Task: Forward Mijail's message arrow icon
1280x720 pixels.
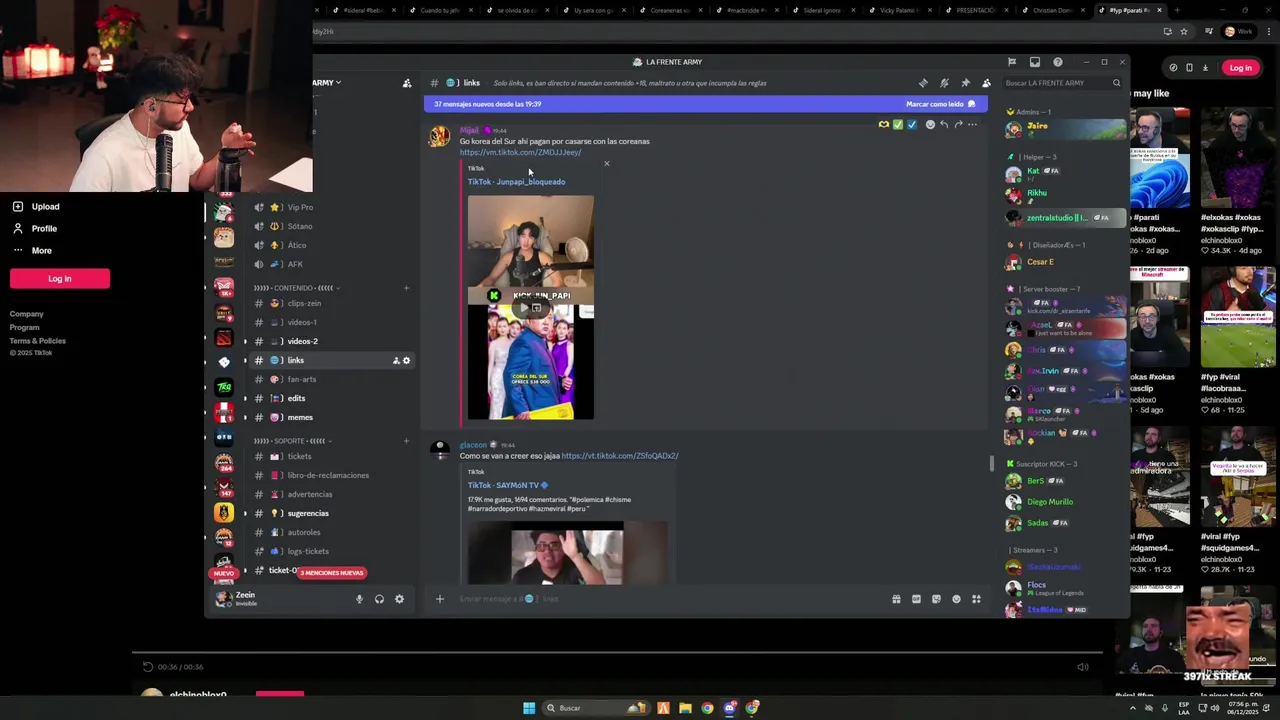Action: point(958,125)
